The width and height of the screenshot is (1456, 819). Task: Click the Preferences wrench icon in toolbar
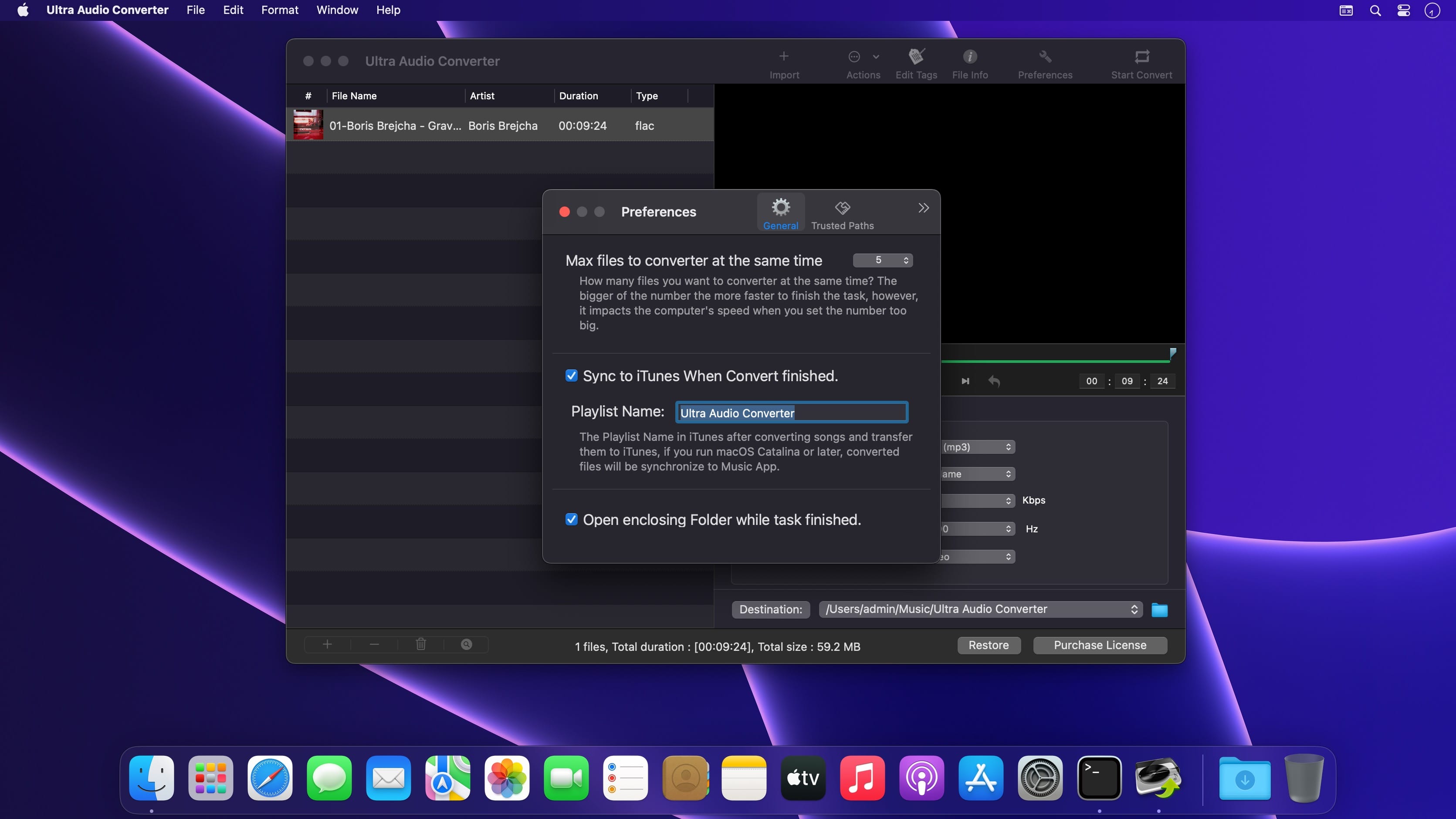(1045, 57)
